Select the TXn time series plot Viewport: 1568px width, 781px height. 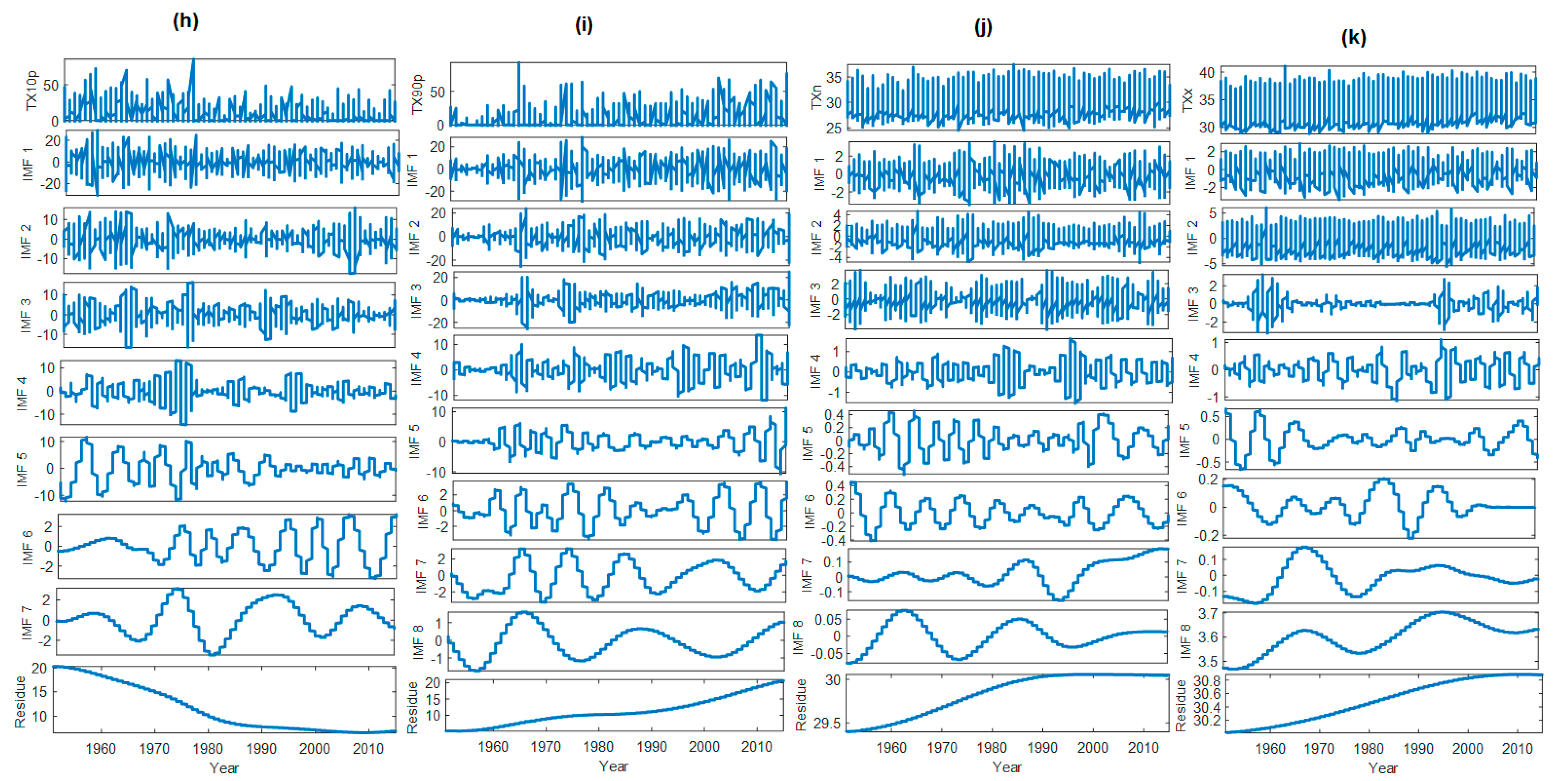(1008, 97)
